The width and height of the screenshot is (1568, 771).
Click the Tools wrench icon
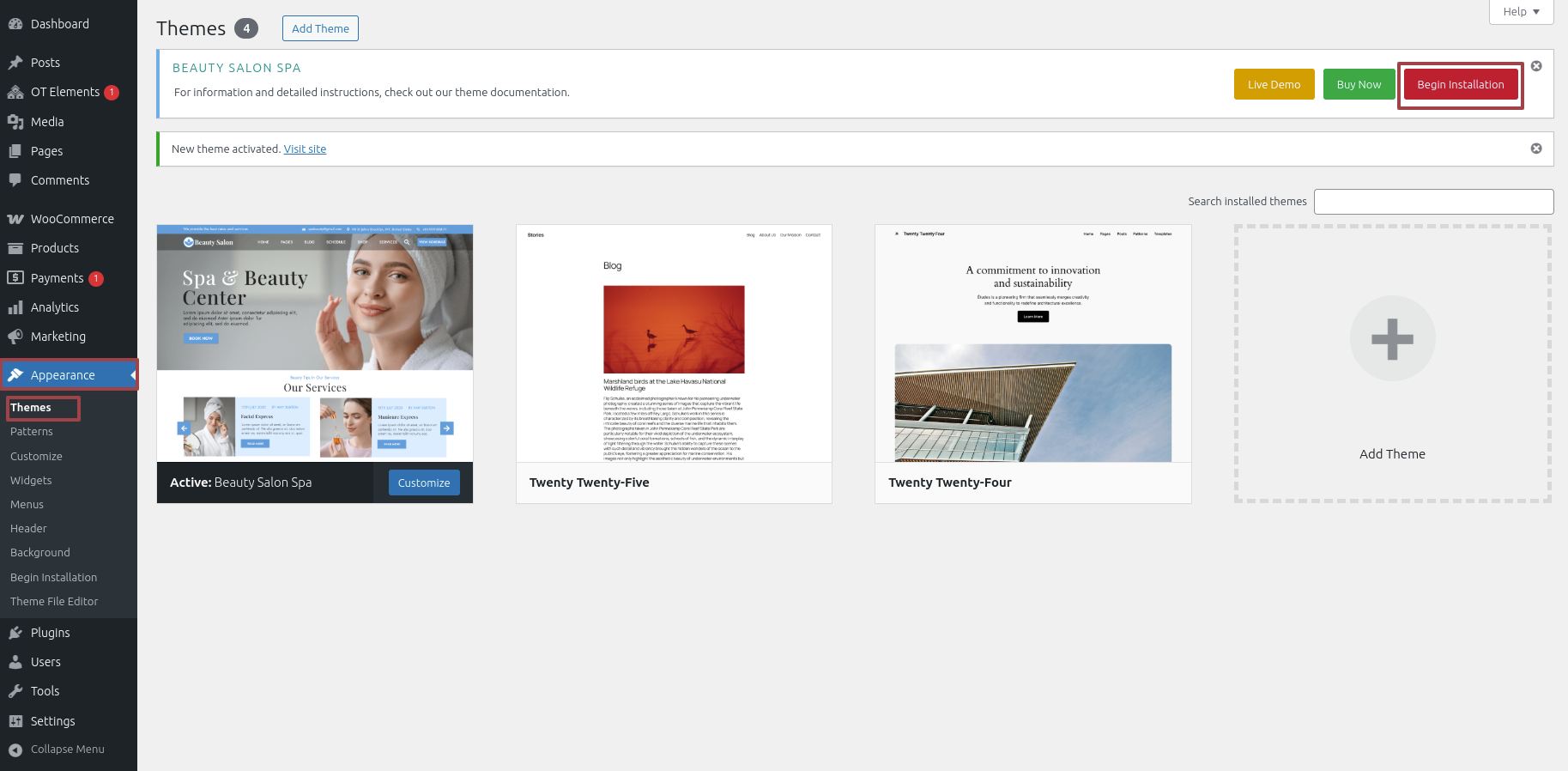tap(15, 691)
